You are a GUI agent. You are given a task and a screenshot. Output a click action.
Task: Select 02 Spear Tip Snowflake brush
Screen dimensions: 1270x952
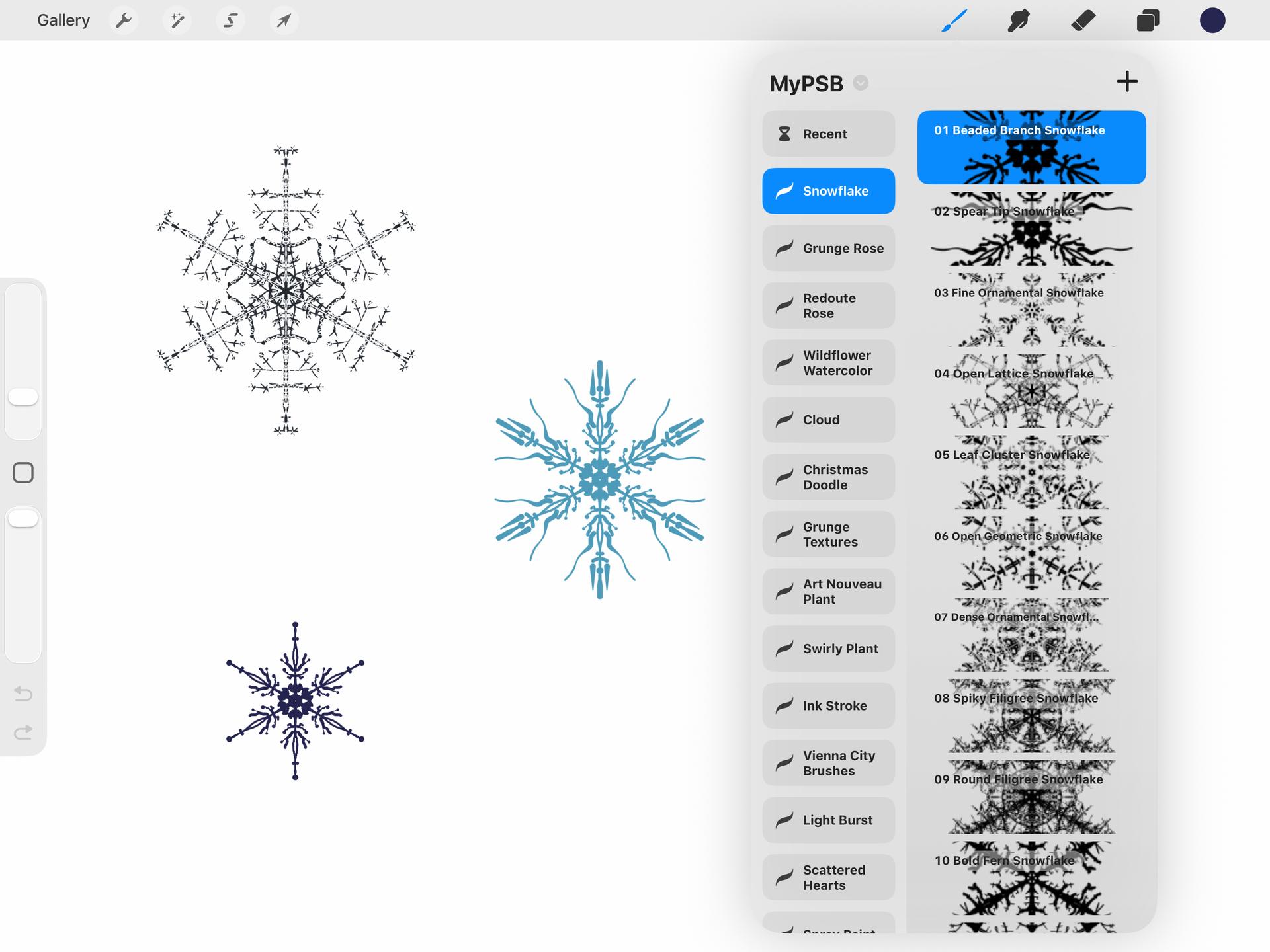[x=1031, y=229]
